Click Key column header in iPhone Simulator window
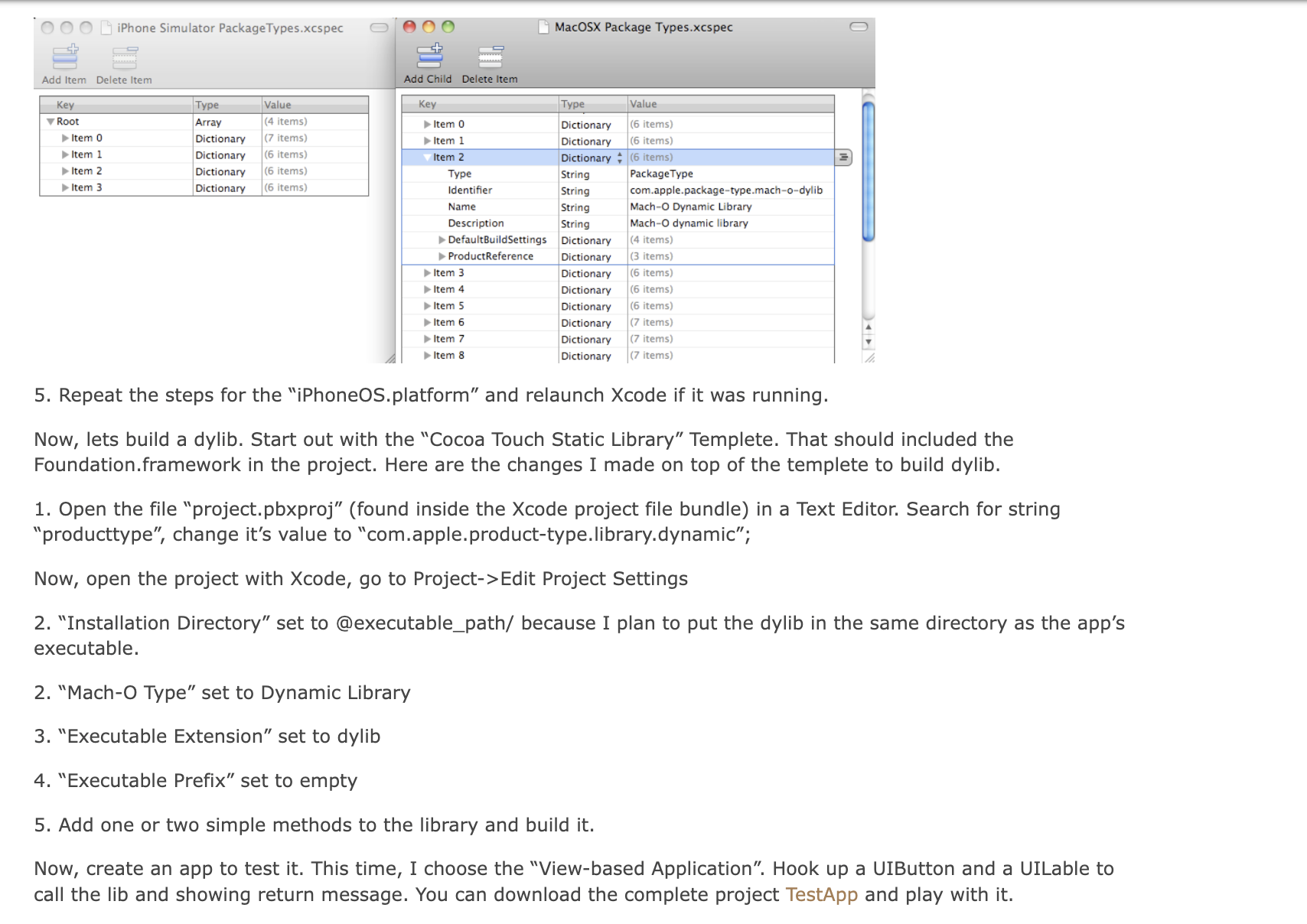The height and width of the screenshot is (924, 1307). [116, 105]
